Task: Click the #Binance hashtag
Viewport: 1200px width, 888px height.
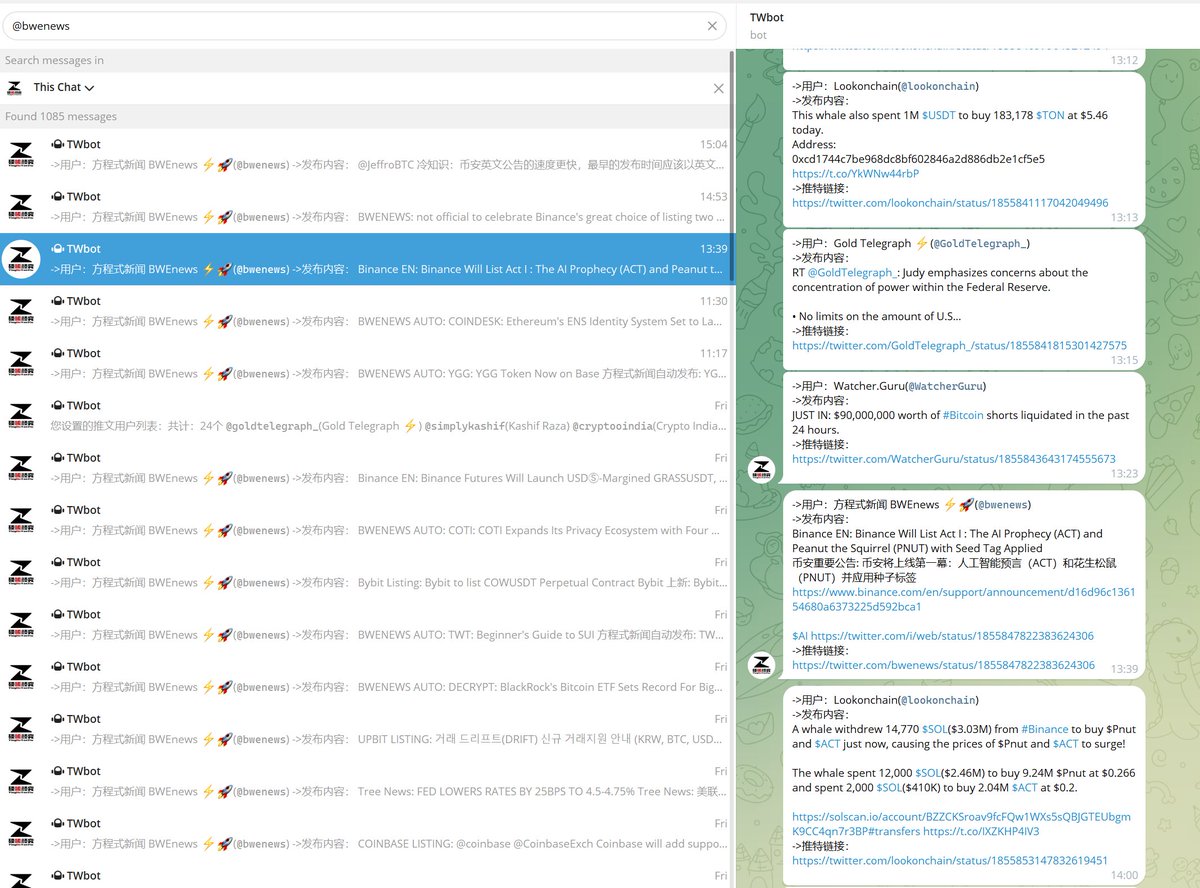Action: [1044, 730]
